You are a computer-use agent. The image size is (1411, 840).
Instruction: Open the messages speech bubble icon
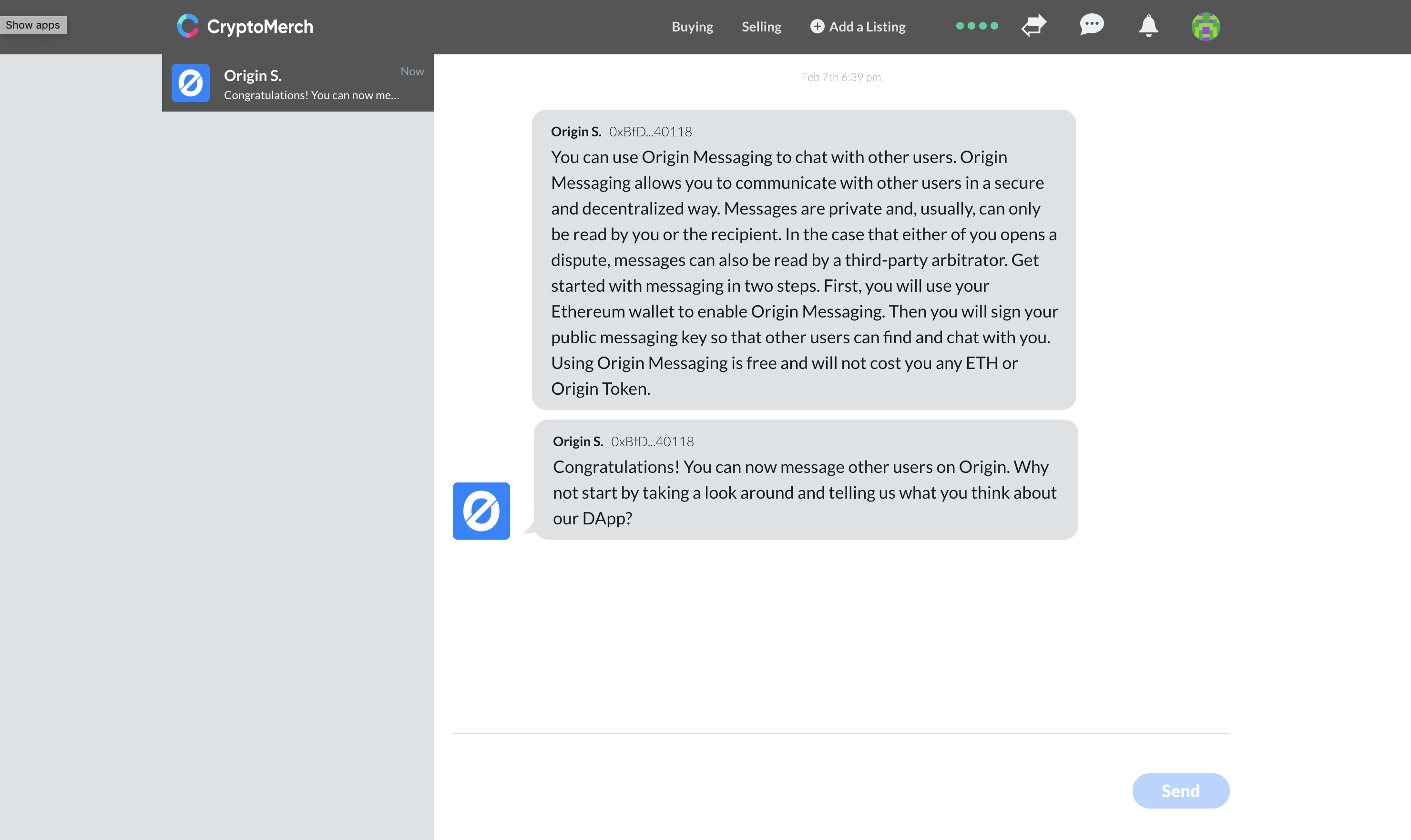click(x=1091, y=25)
